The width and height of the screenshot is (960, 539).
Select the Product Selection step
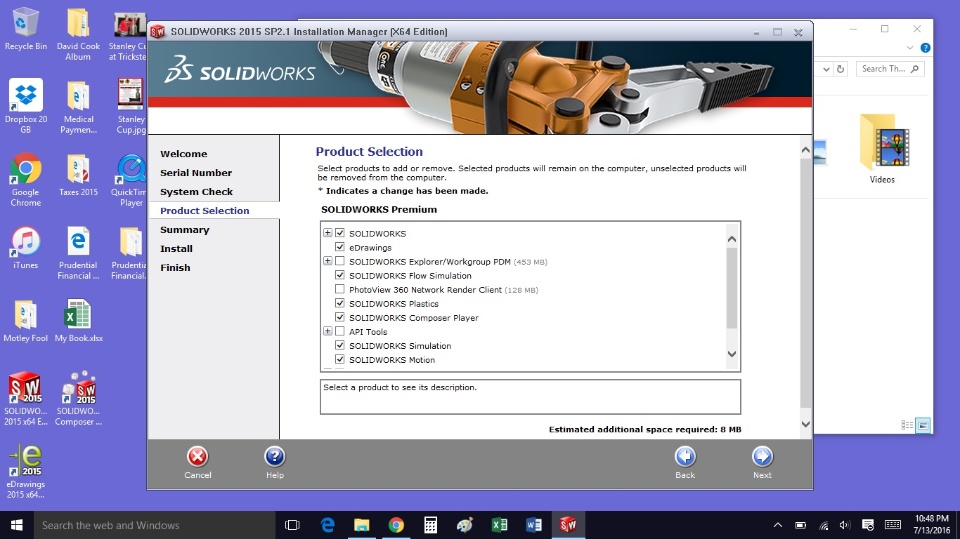tap(204, 211)
